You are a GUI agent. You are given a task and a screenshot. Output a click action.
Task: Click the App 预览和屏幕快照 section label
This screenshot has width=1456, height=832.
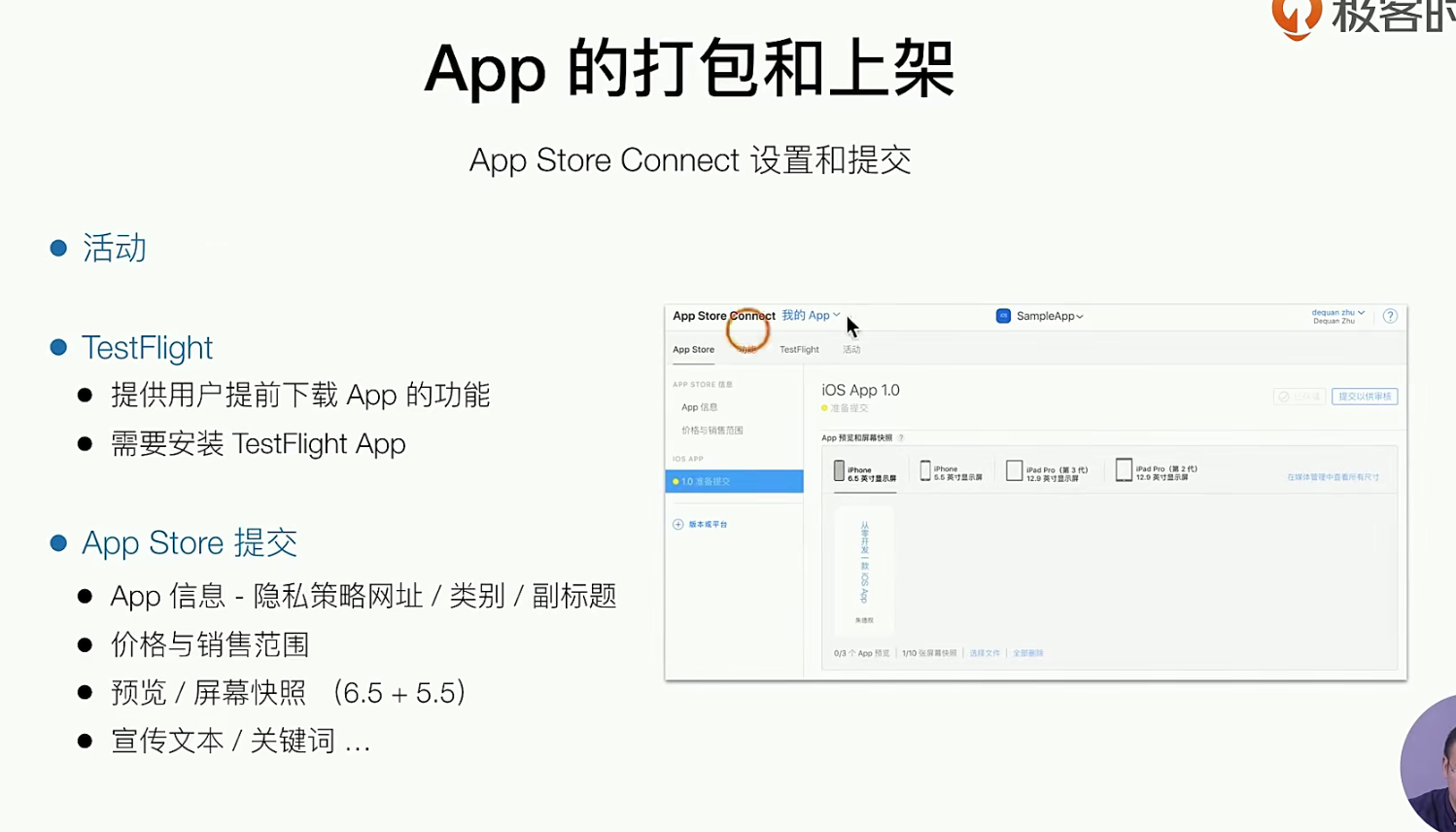[856, 438]
